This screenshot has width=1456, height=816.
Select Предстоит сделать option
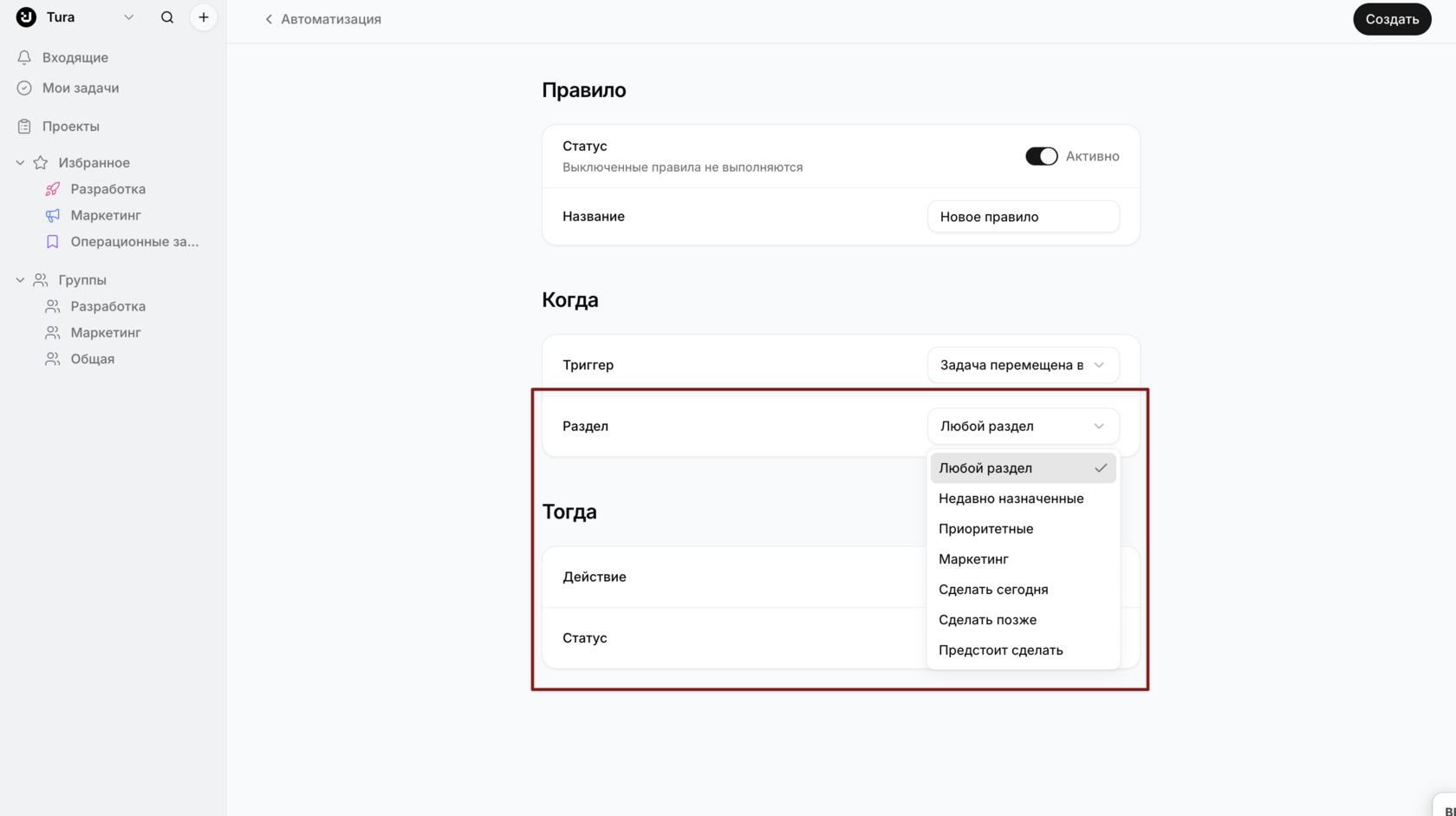pos(1023,650)
